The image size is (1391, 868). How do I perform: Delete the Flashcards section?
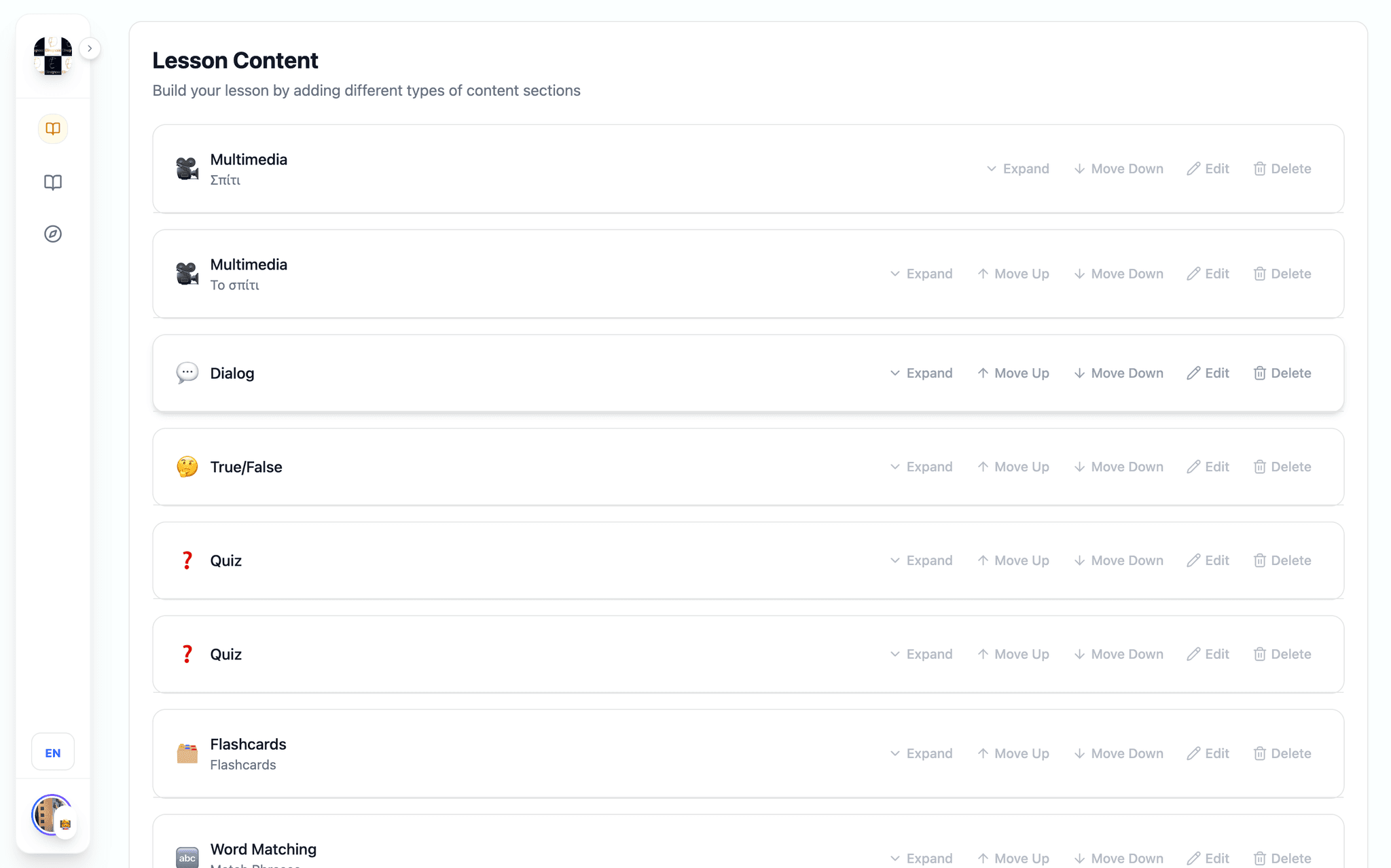click(1282, 753)
